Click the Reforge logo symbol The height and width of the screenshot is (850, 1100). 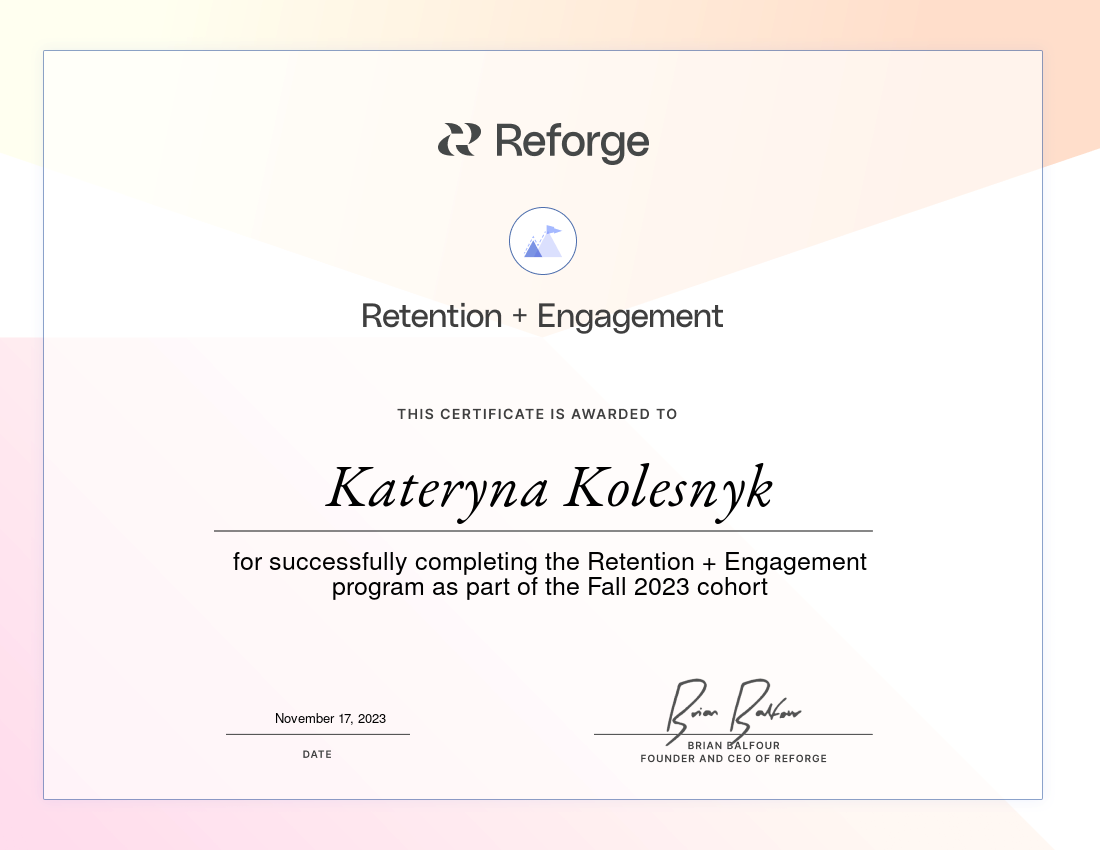pos(459,140)
